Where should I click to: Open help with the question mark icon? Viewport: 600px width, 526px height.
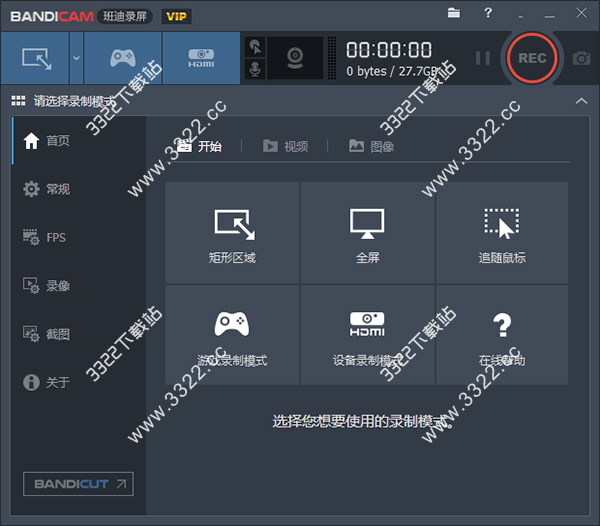[x=488, y=13]
